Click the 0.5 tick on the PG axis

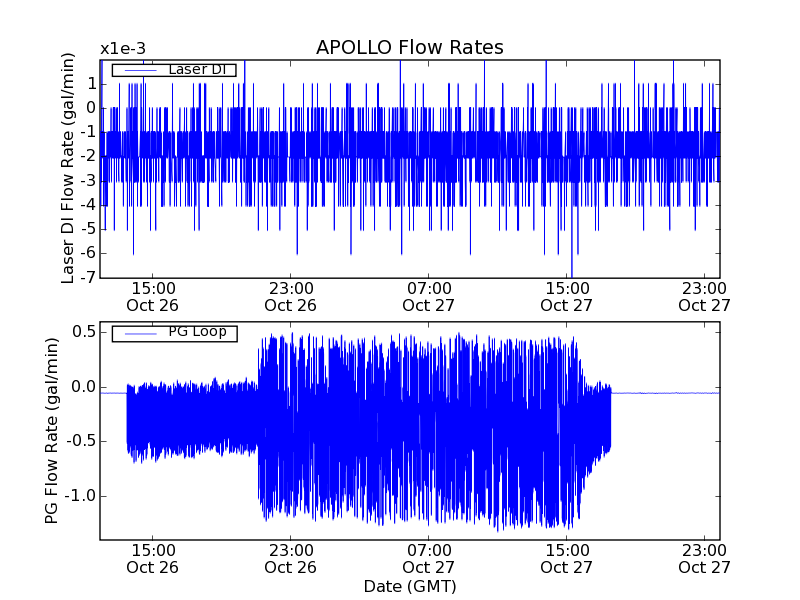point(83,332)
